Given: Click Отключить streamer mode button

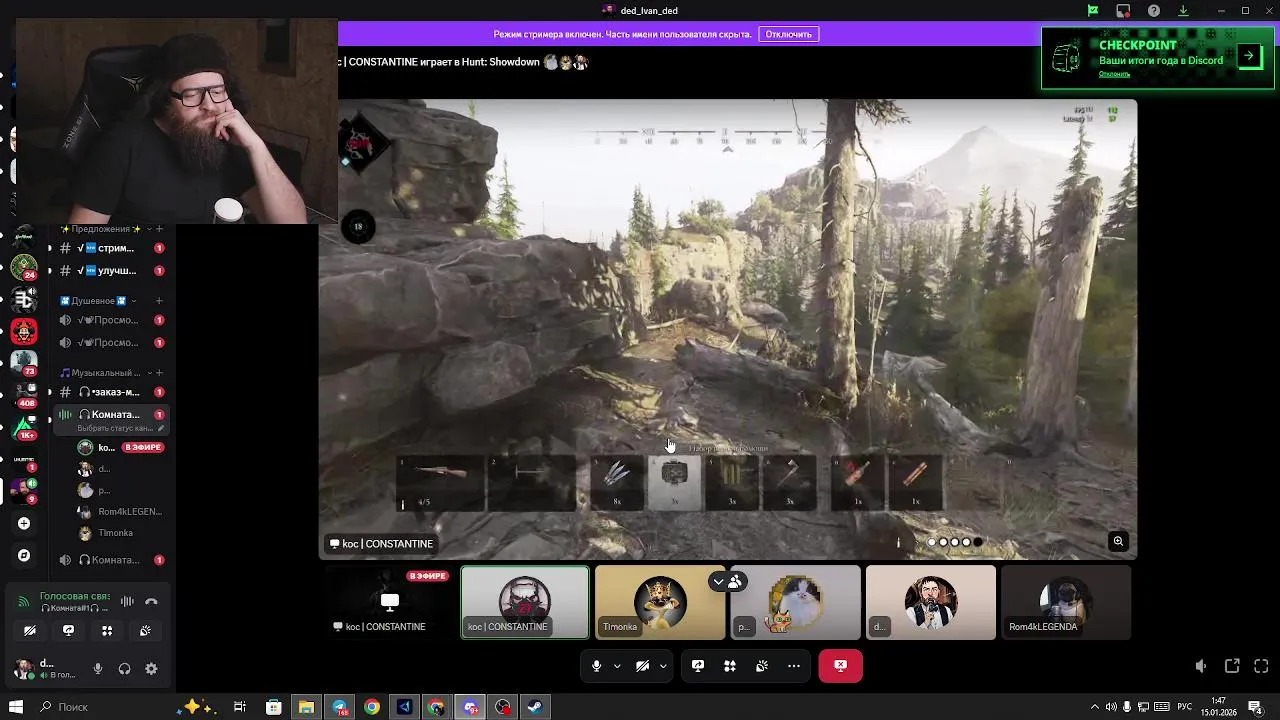Looking at the screenshot, I should point(789,34).
